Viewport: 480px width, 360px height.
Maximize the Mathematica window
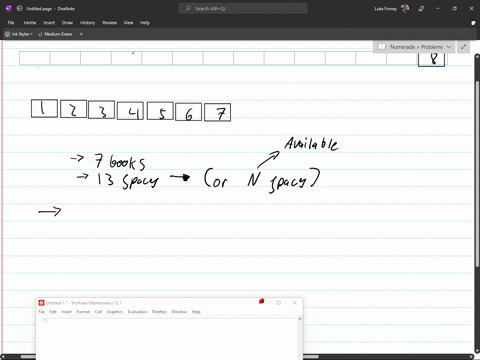pos(279,303)
